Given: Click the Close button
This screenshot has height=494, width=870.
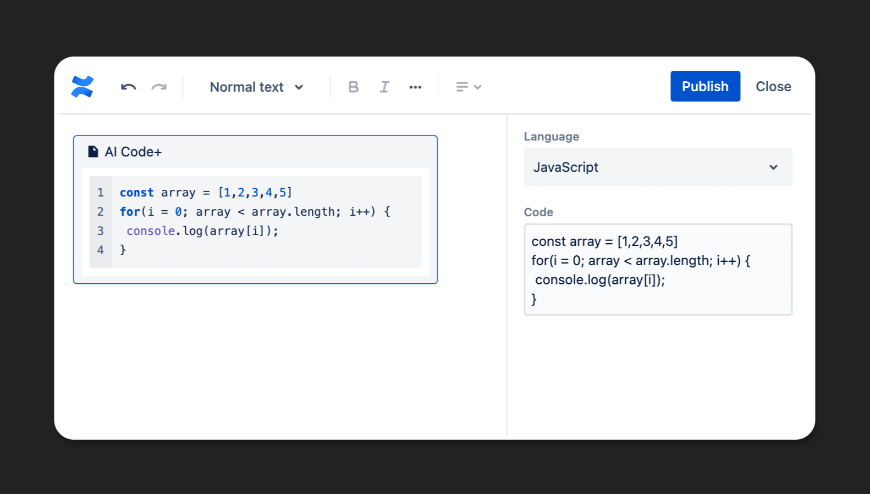Looking at the screenshot, I should 773,86.
